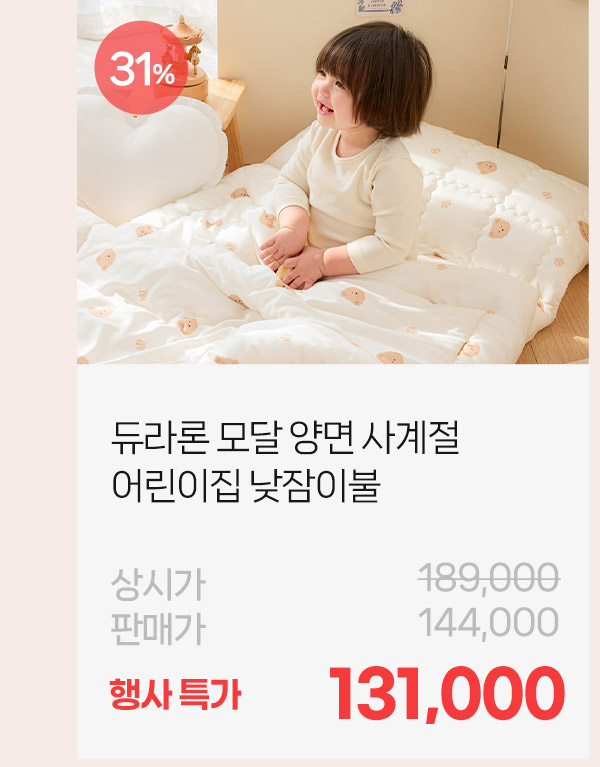The image size is (600, 767).
Task: Click the 31% discount badge
Action: pos(141,68)
